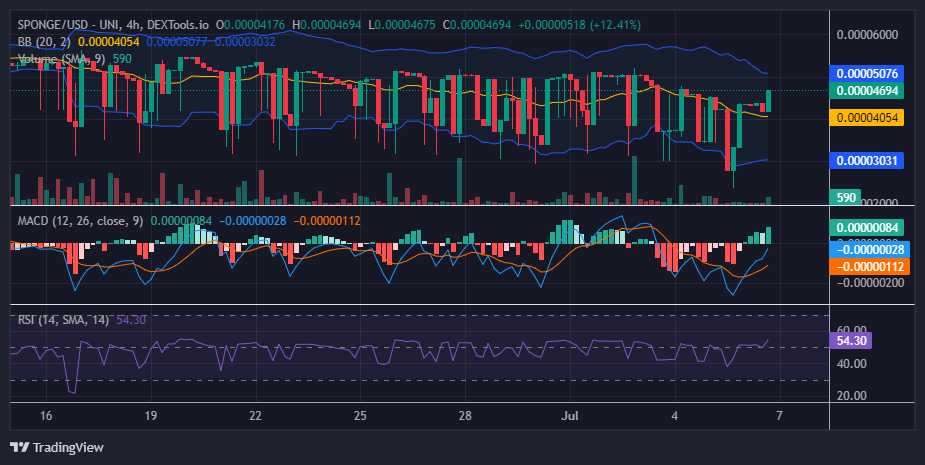Click the 40.00 RSI axis label
The width and height of the screenshot is (925, 465).
851,364
